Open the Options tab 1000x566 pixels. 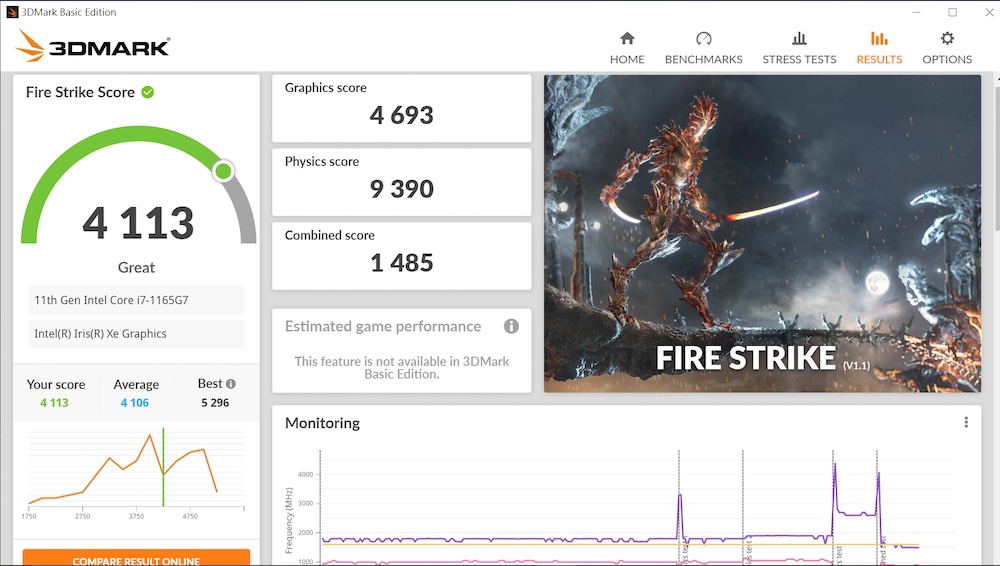(947, 48)
